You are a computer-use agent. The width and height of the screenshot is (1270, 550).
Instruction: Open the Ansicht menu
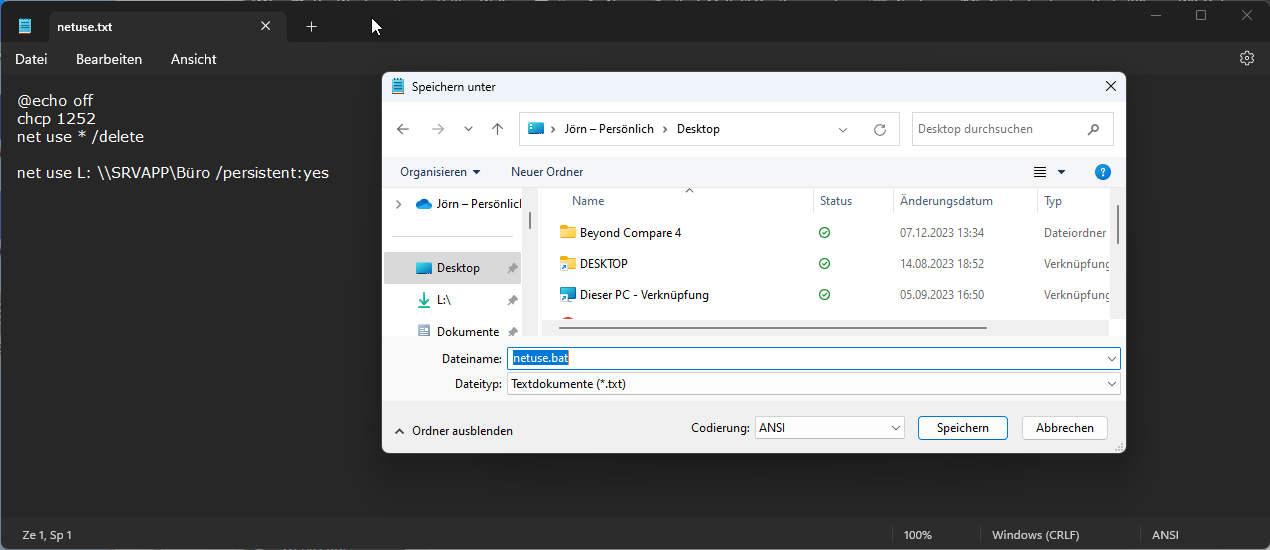(x=193, y=59)
